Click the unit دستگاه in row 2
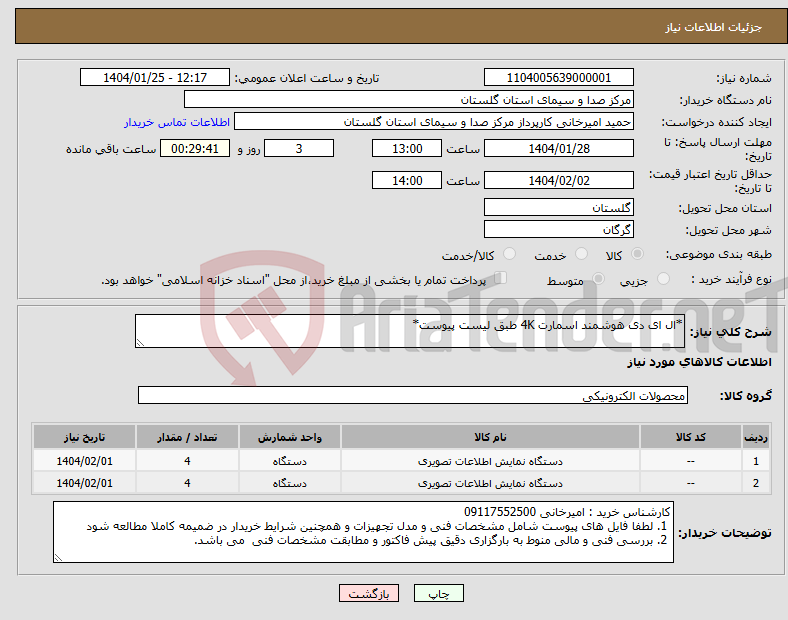This screenshot has height=620, width=788. point(289,483)
